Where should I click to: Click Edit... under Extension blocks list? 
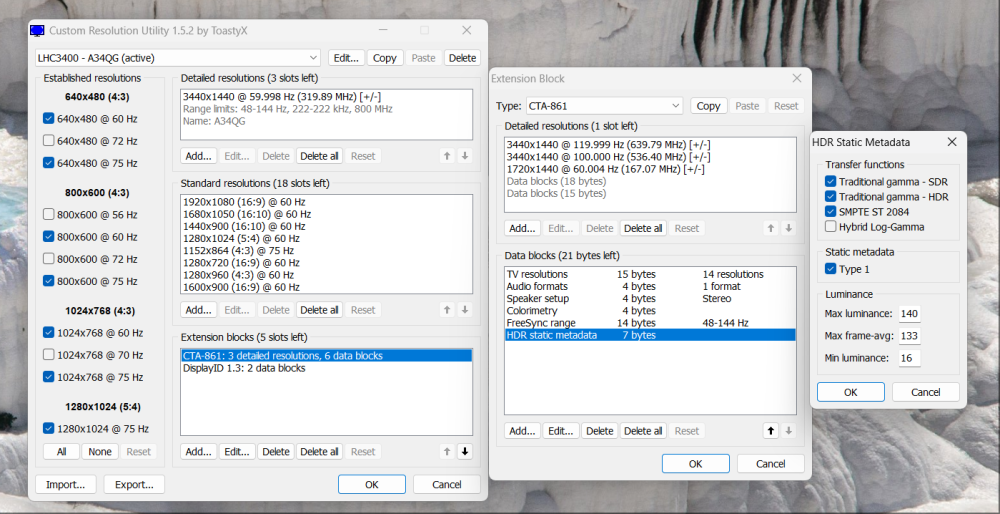pyautogui.click(x=237, y=452)
